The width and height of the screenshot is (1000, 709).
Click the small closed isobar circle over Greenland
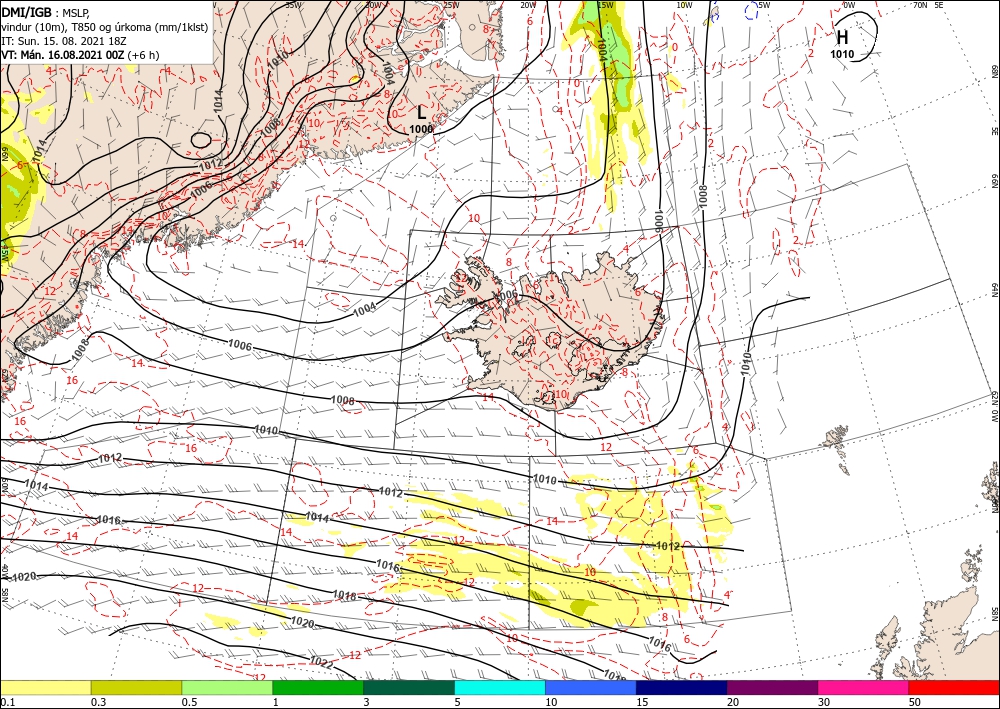(x=201, y=140)
